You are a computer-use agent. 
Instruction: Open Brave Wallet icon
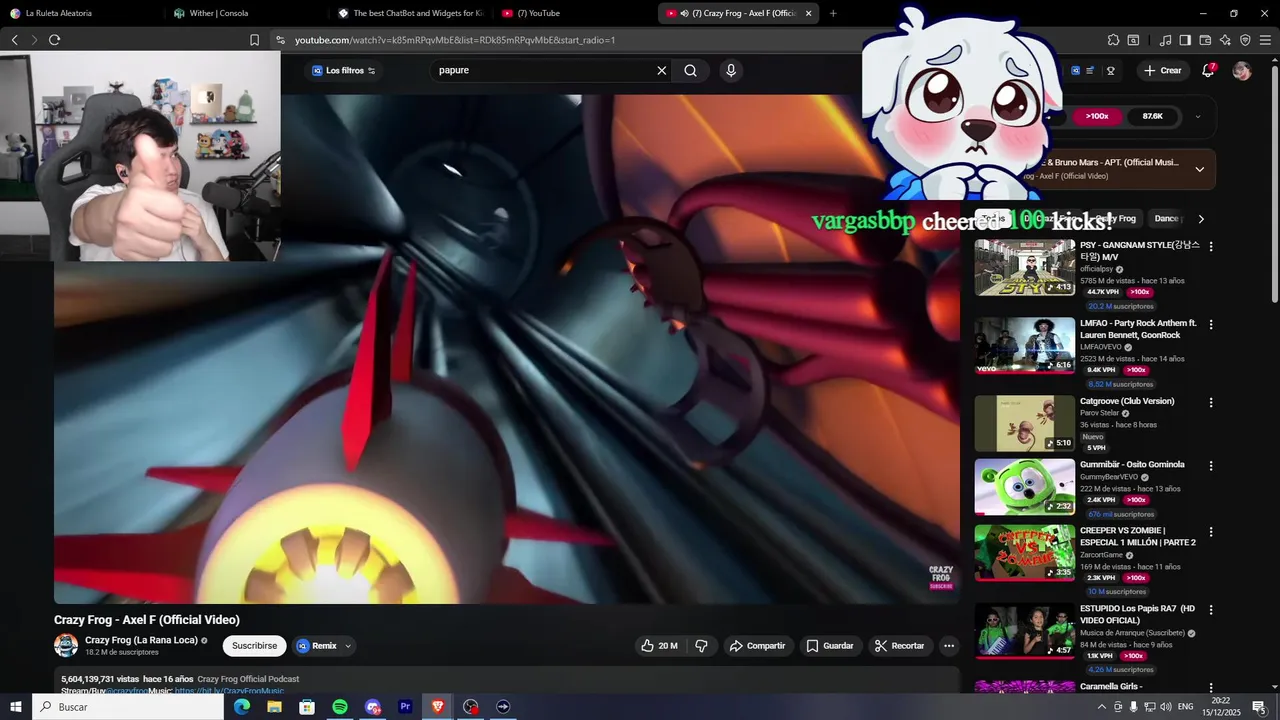coord(1205,40)
